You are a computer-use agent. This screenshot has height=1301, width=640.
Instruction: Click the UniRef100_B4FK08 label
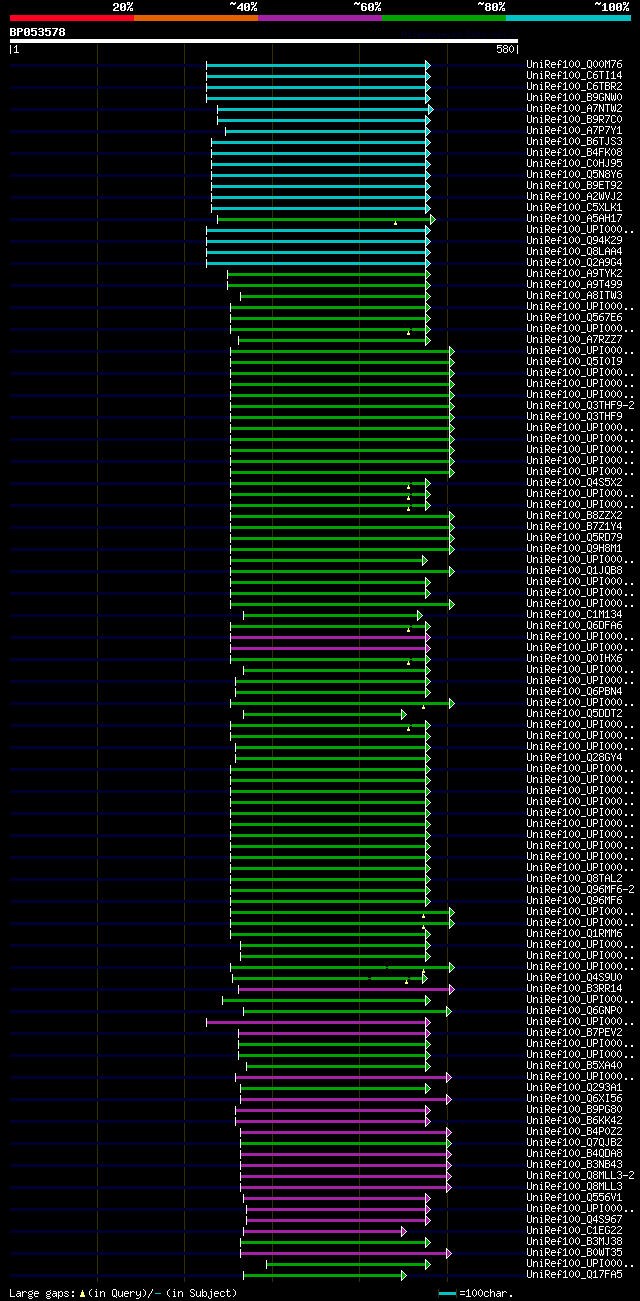coord(574,153)
